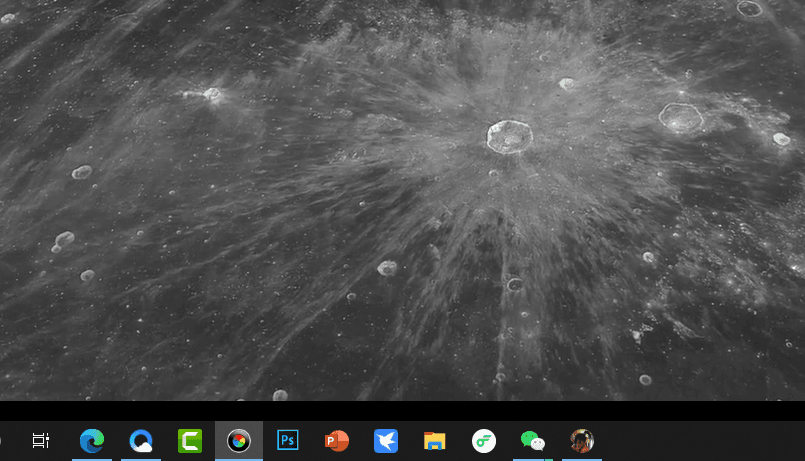
Task: Open PowerPoint from the taskbar
Action: (337, 440)
